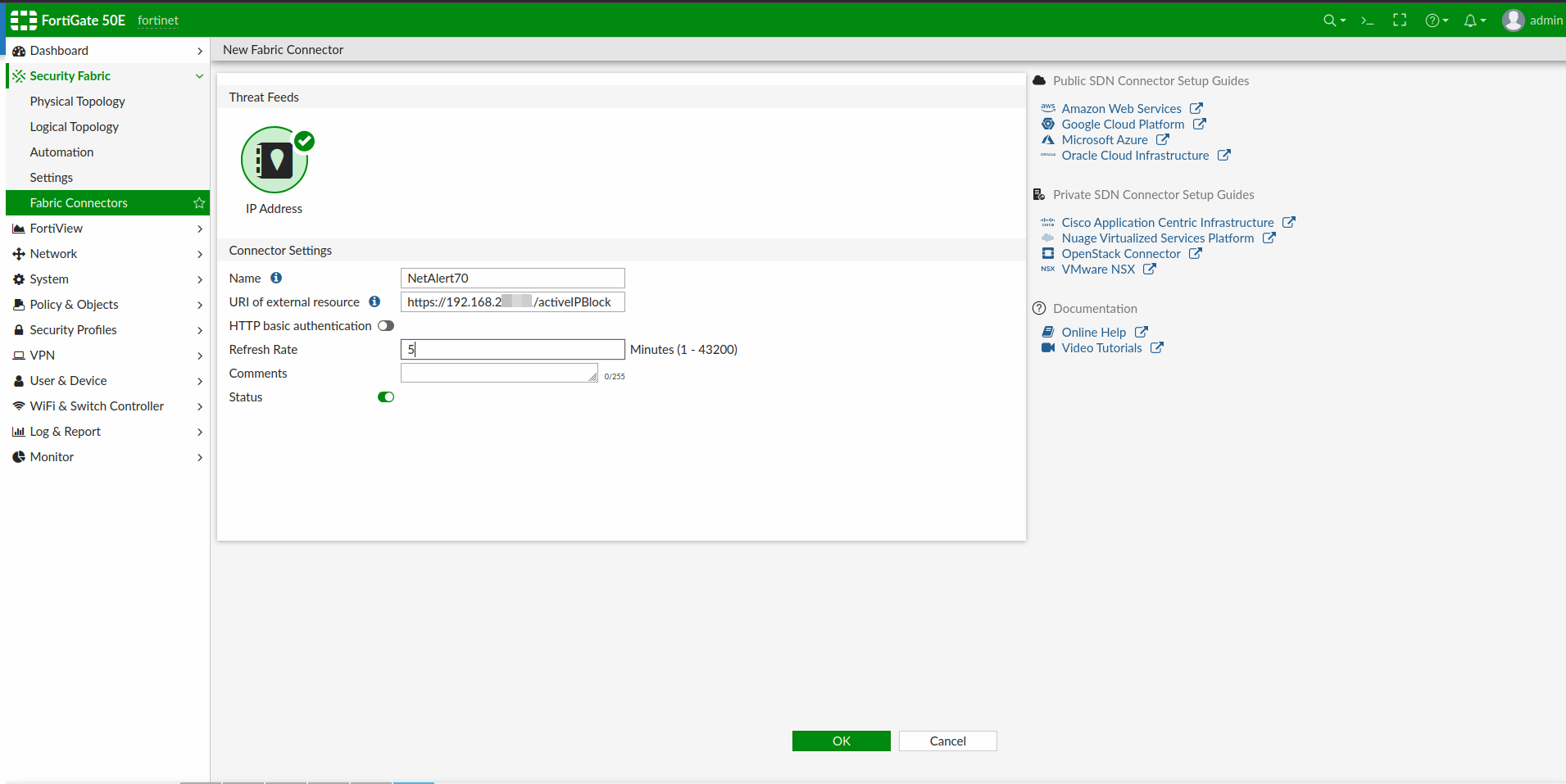Expand the WiFi & Switch Controller chevron

tap(199, 406)
